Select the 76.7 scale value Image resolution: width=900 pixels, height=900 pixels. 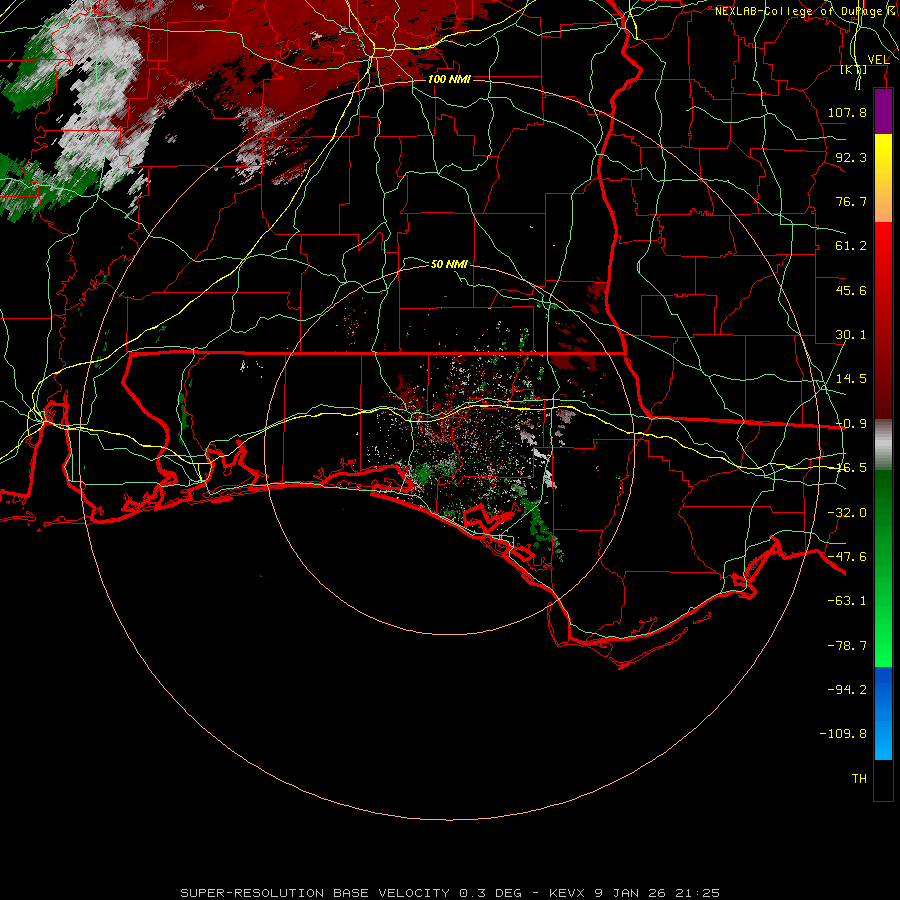coord(851,201)
